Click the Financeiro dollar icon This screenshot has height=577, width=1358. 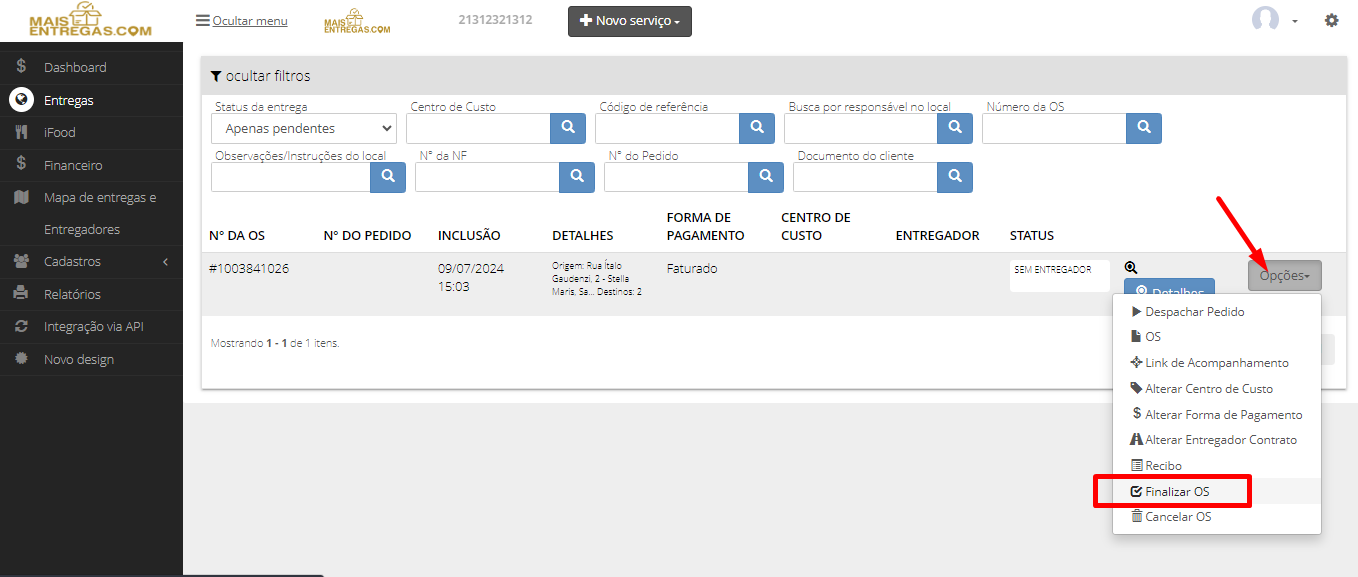tap(21, 164)
